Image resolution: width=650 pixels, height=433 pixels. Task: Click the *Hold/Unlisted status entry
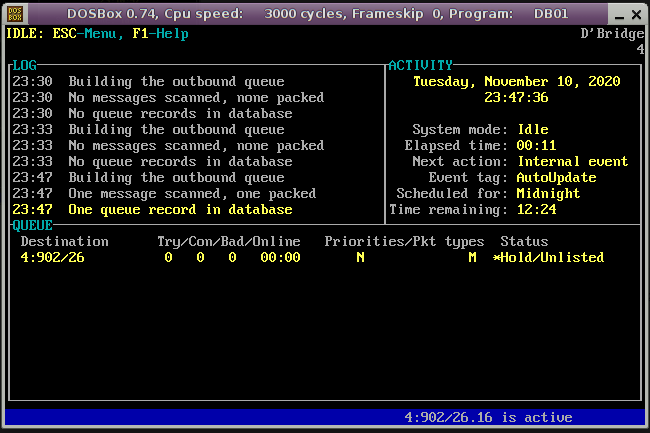548,258
